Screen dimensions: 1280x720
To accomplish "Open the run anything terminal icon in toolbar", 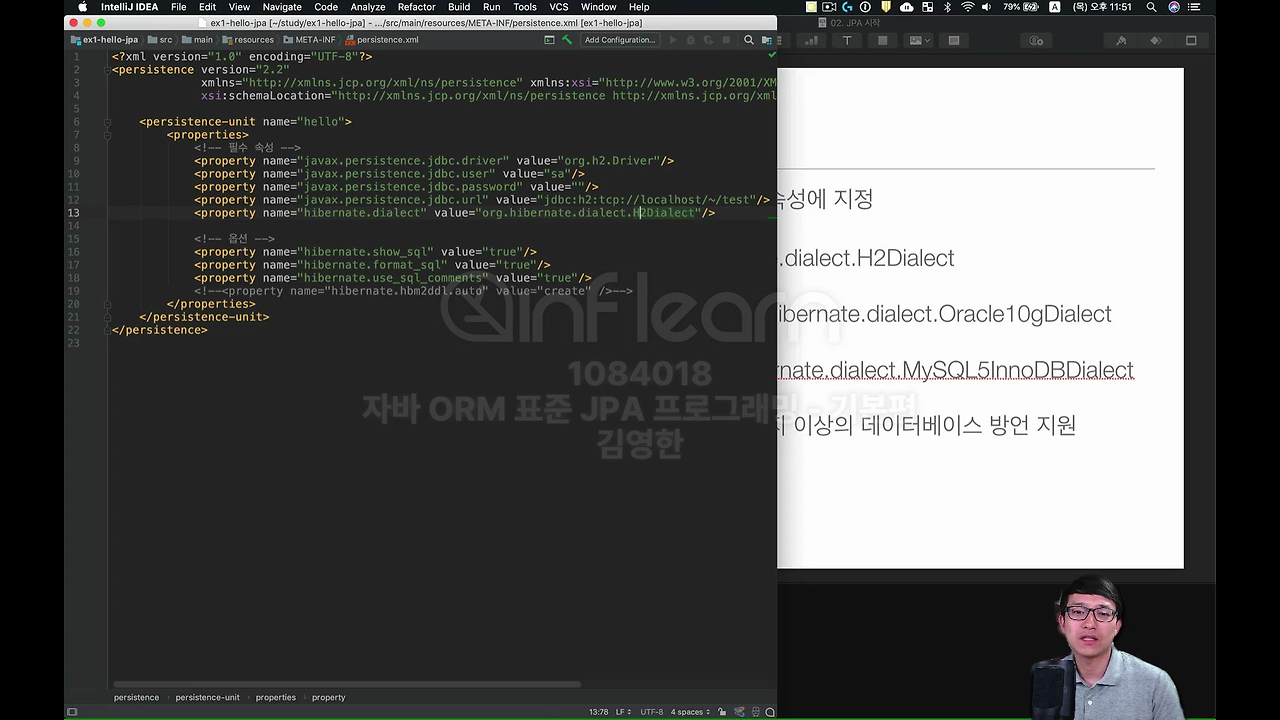I will (x=549, y=40).
